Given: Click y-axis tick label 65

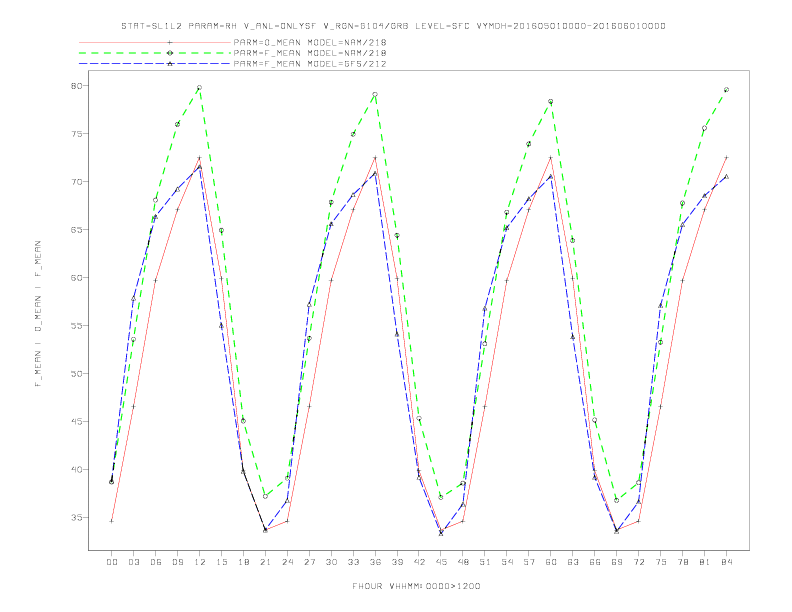Looking at the screenshot, I should (x=76, y=230).
